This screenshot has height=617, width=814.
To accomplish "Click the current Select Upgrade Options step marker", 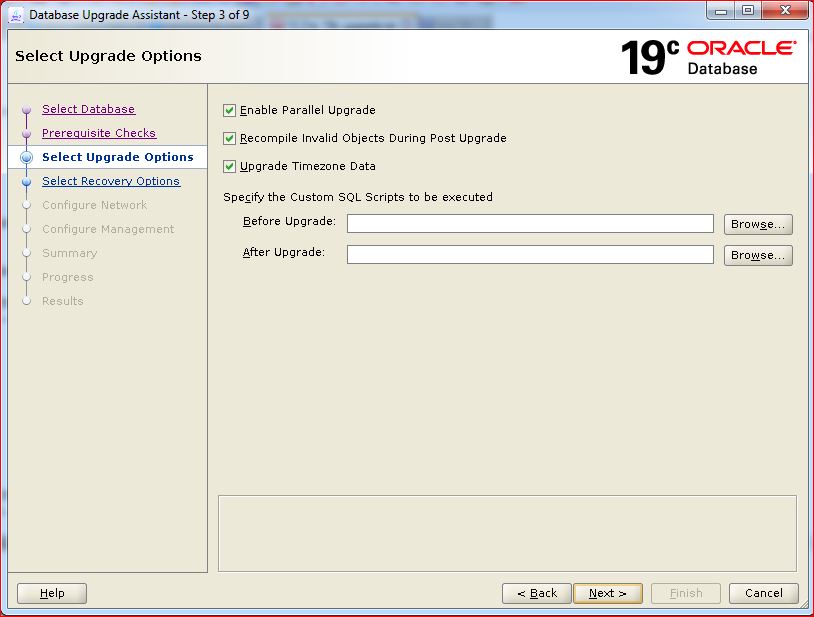I will click(27, 158).
